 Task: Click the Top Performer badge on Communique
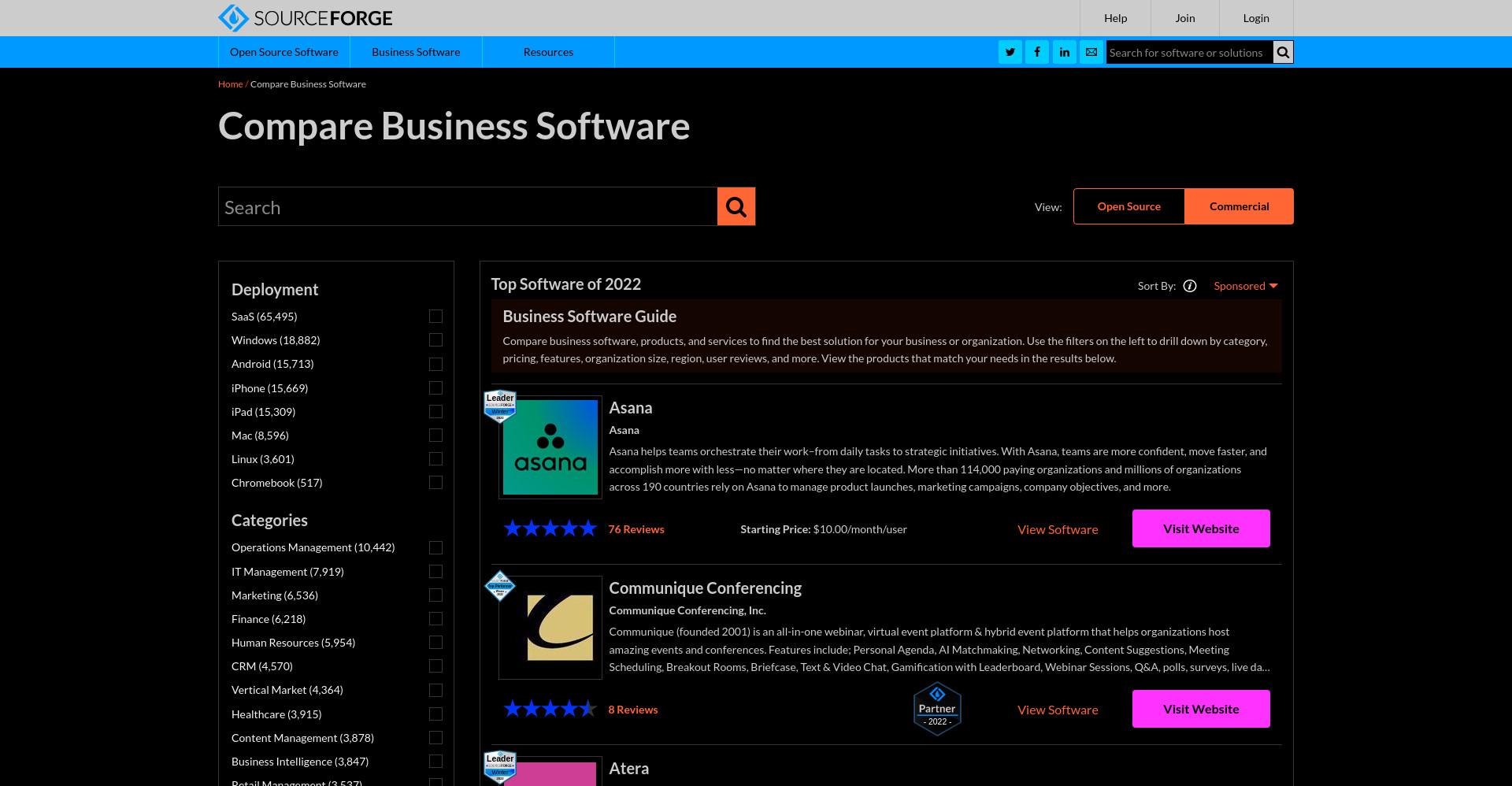tap(500, 586)
